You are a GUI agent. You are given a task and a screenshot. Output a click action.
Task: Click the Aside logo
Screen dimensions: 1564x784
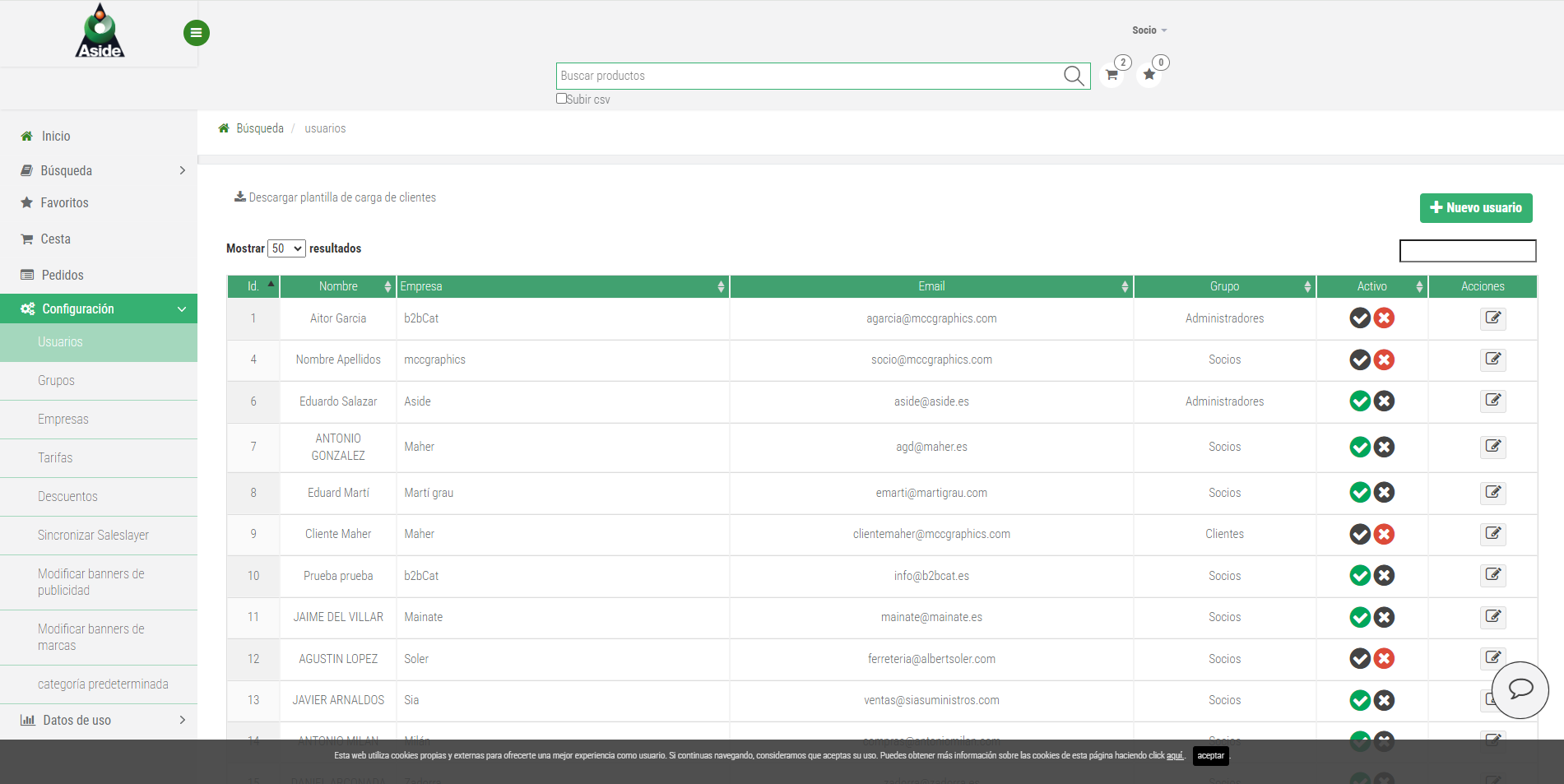coord(100,32)
